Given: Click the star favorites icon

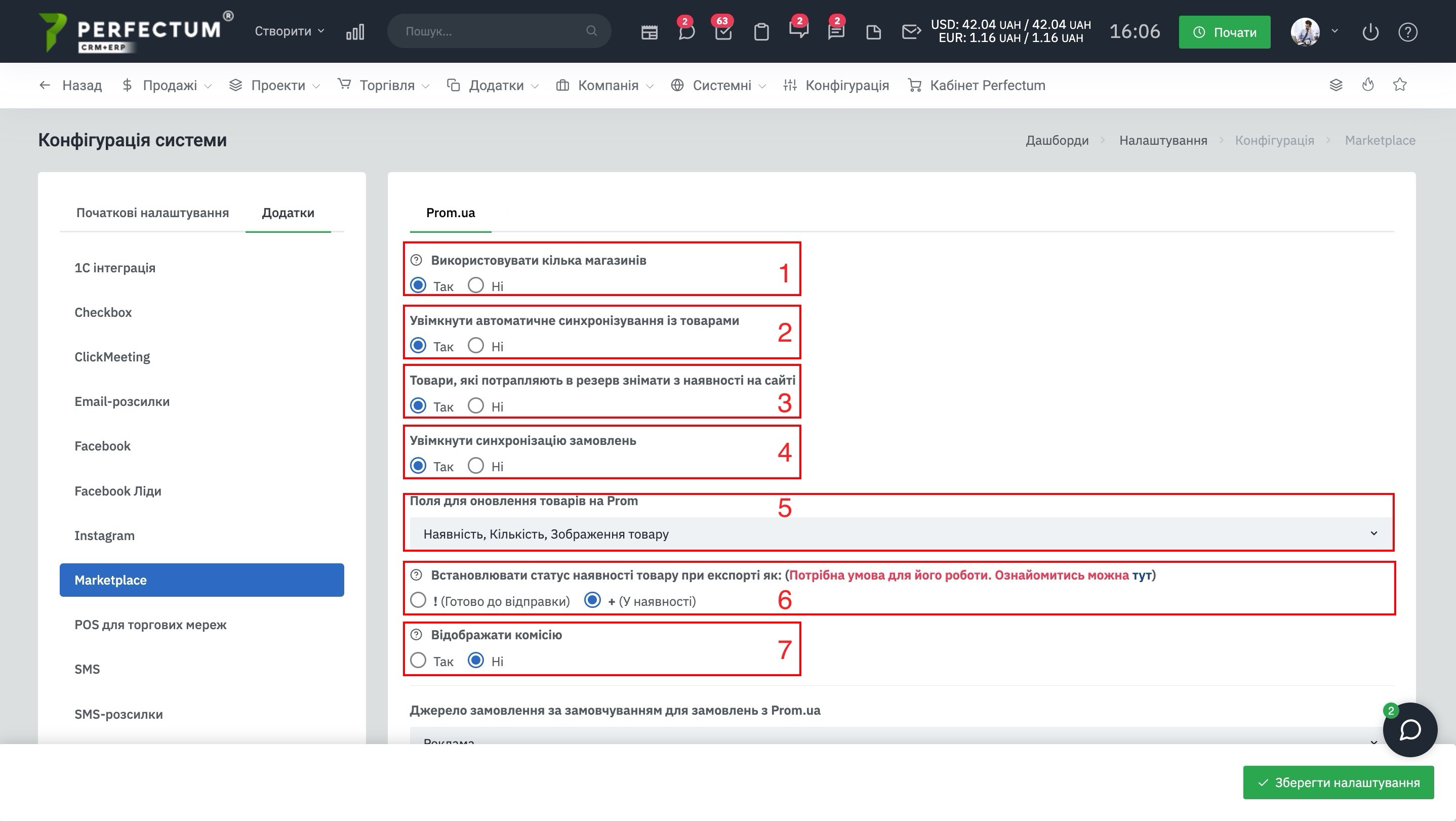Looking at the screenshot, I should 1399,85.
